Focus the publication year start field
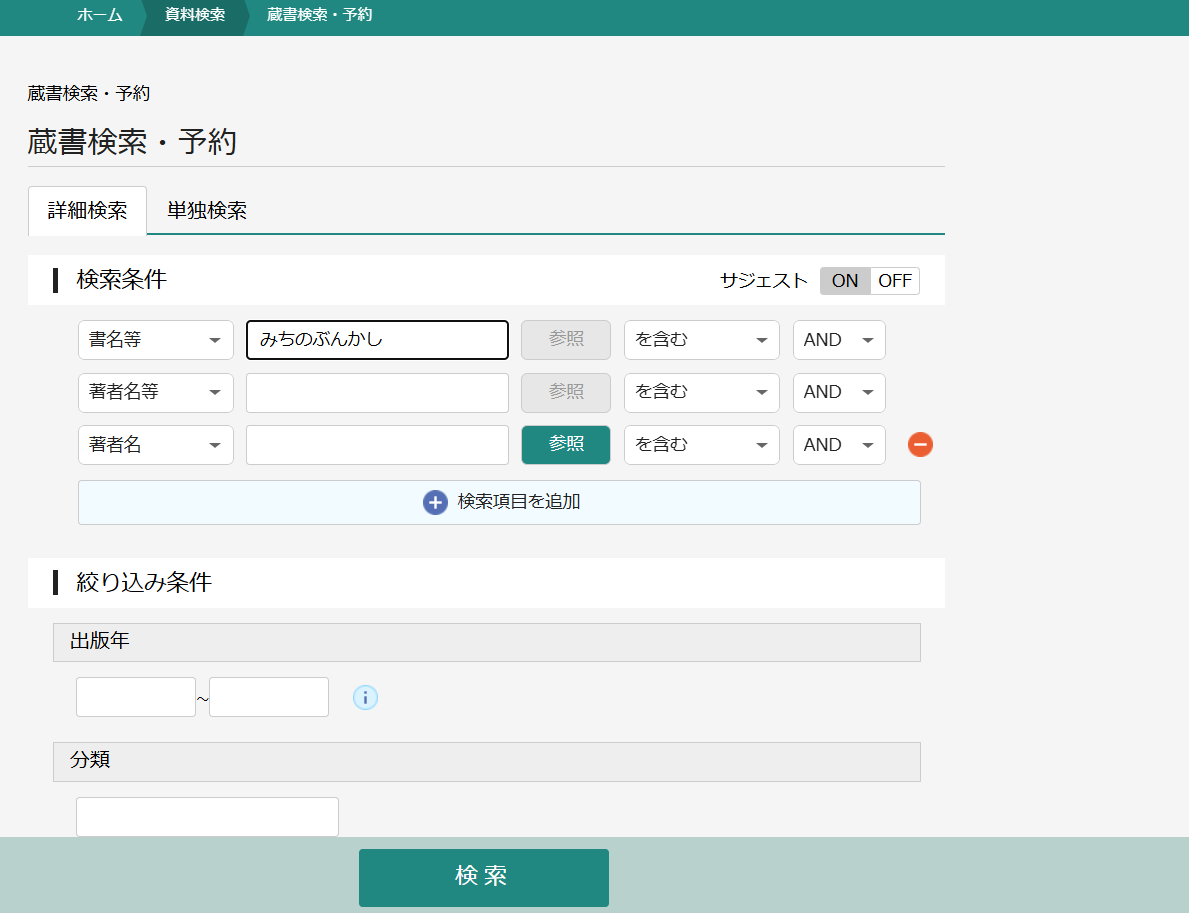 tap(136, 697)
